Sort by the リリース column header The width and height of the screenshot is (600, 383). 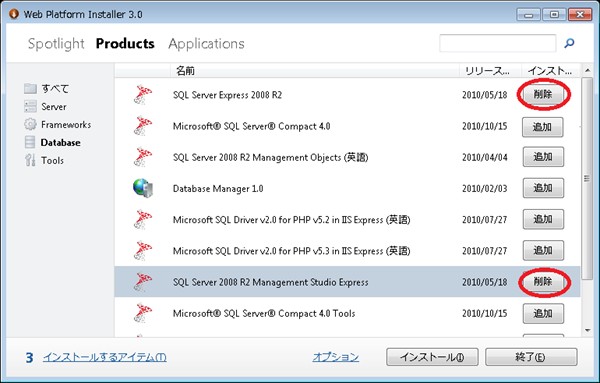pyautogui.click(x=490, y=71)
